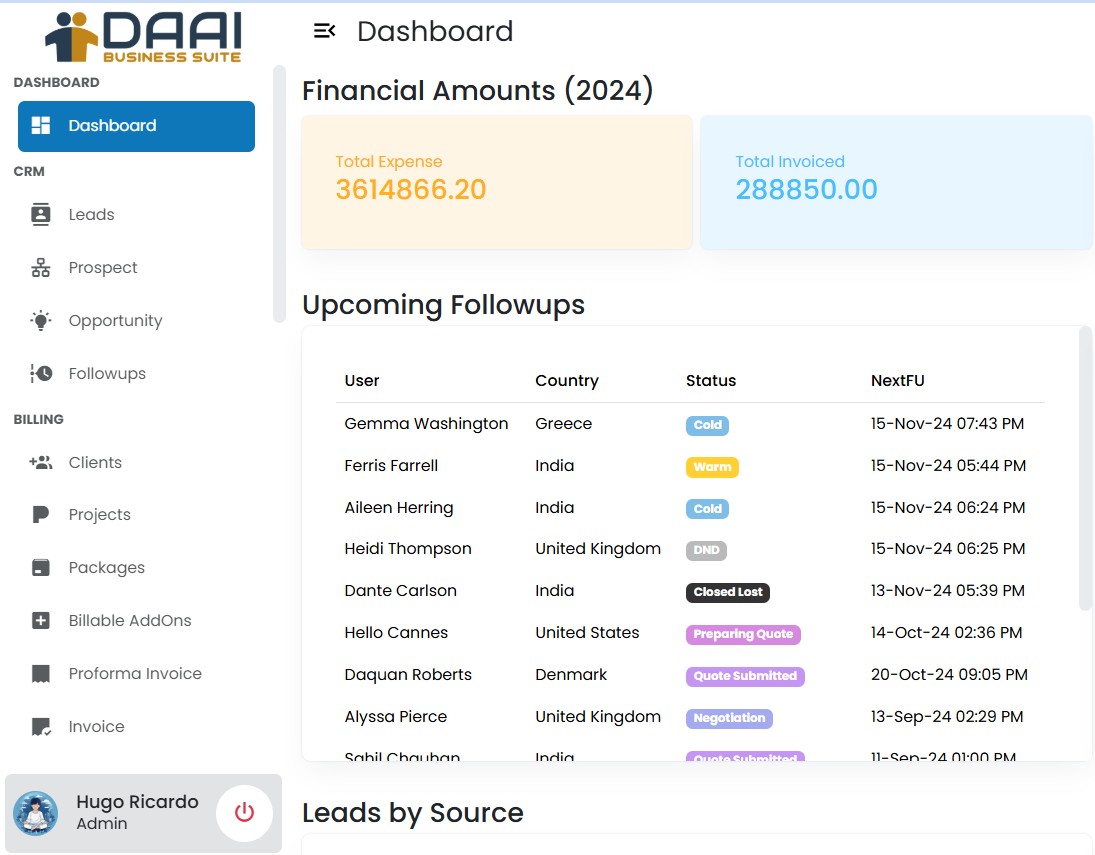This screenshot has width=1095, height=855.
Task: Open the Total Invoiced card
Action: click(895, 182)
